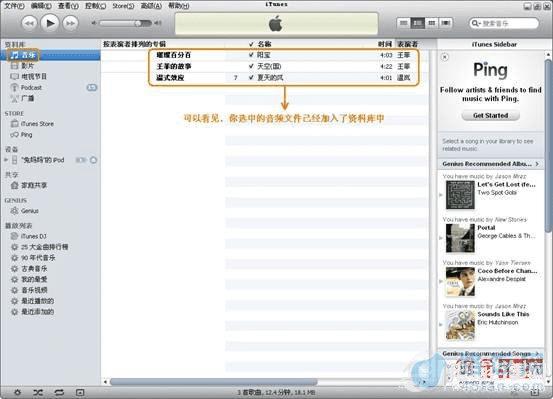Viewport: 553px width, 399px height.
Task: Switch to Cover Flow view
Action: tap(445, 23)
